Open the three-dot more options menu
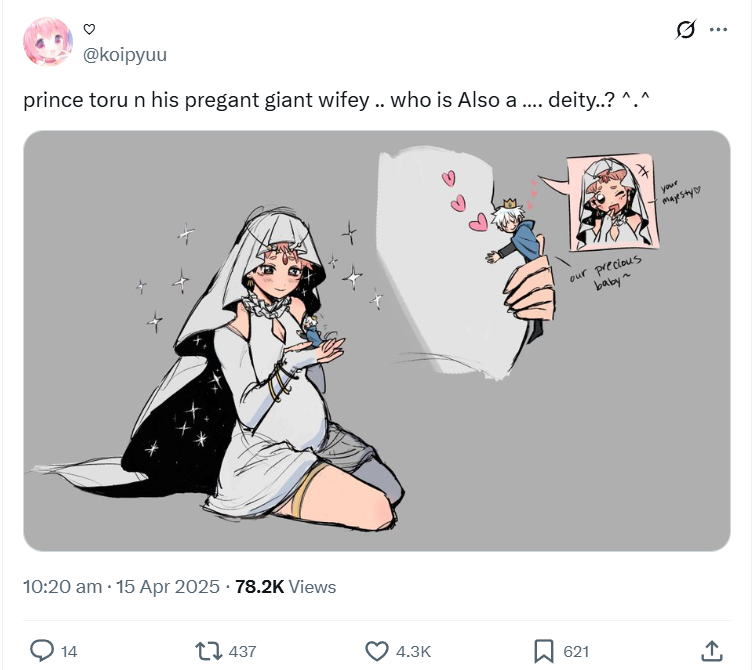 (718, 30)
